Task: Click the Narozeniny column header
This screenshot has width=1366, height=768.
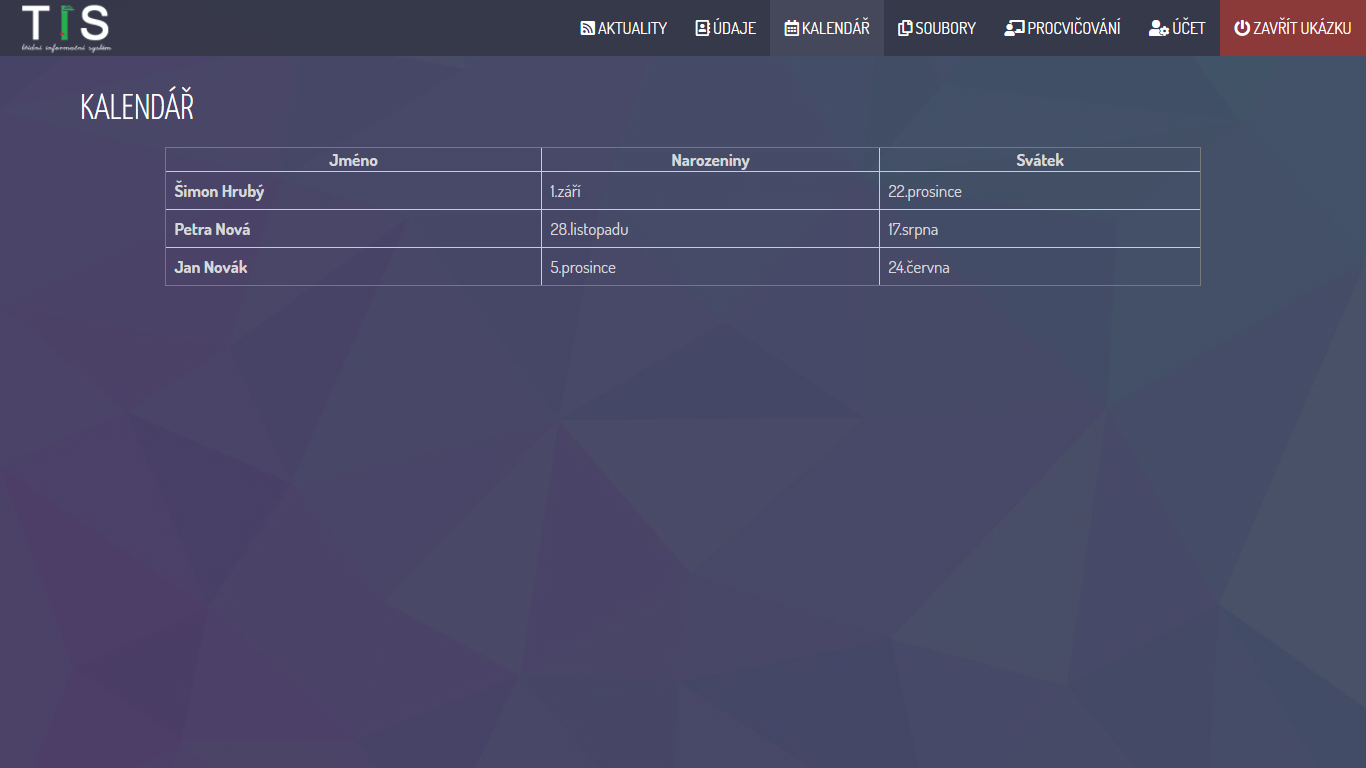Action: pos(710,160)
